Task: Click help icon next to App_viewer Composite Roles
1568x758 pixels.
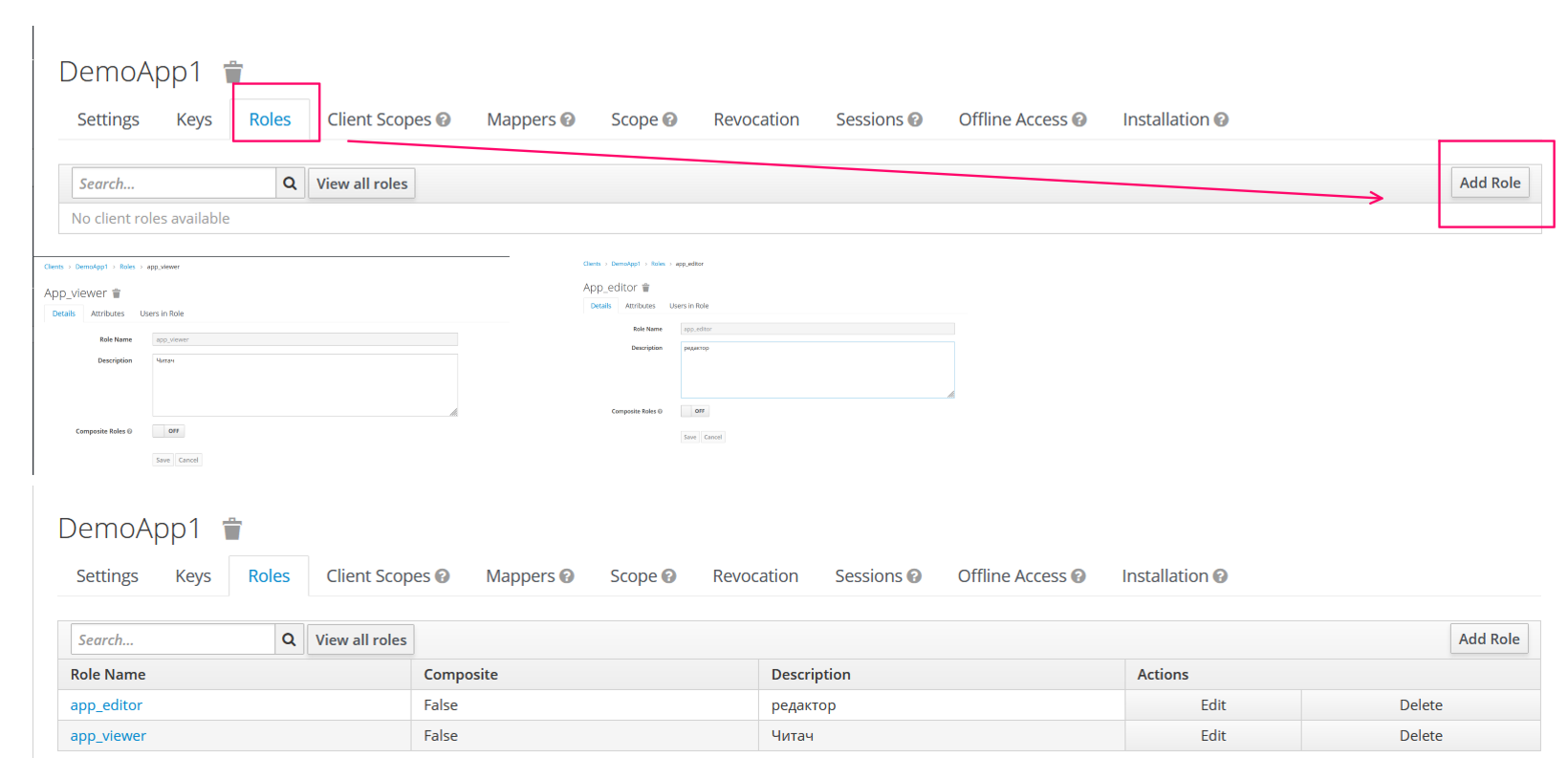Action: [x=130, y=431]
